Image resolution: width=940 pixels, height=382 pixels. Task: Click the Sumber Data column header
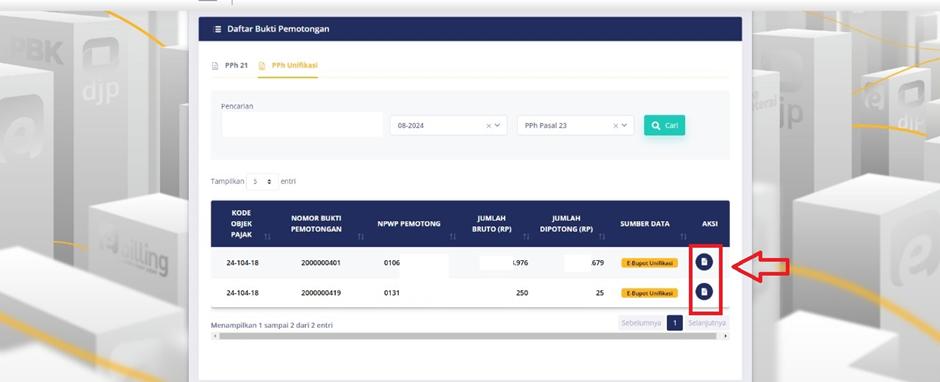(x=645, y=224)
